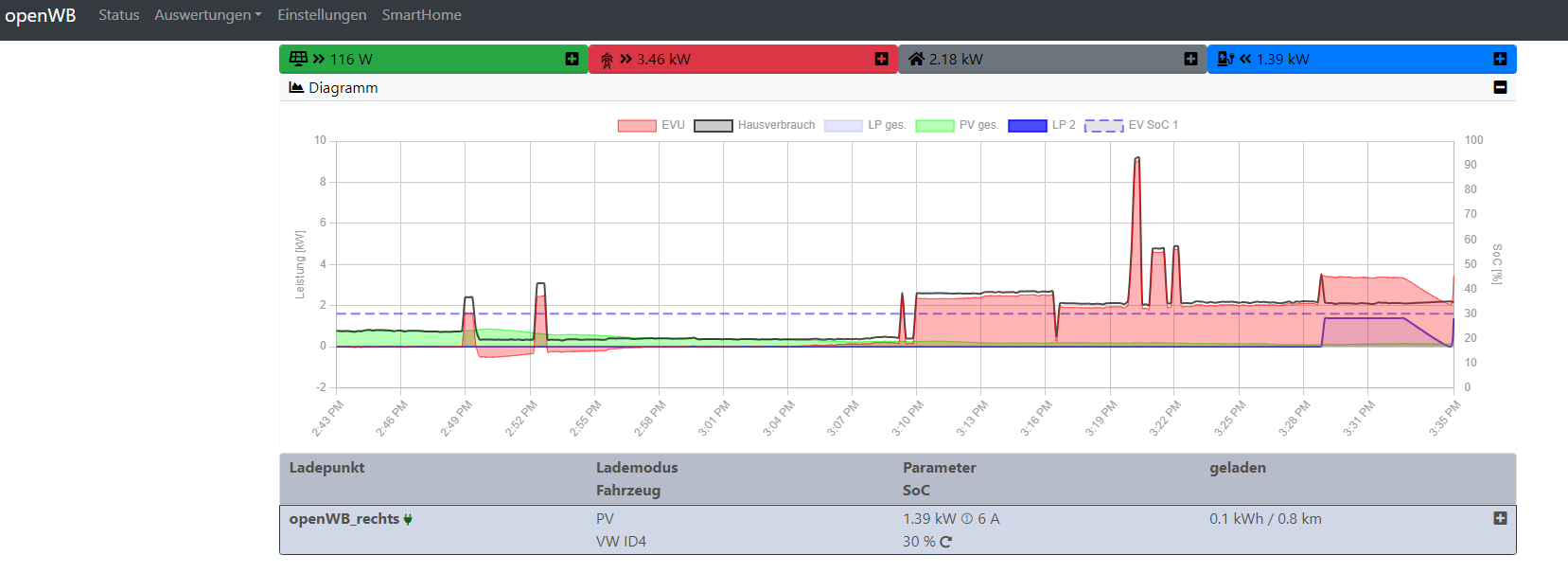Image resolution: width=1568 pixels, height=573 pixels.
Task: Toggle EVU dataset in chart legend
Action: click(x=651, y=125)
